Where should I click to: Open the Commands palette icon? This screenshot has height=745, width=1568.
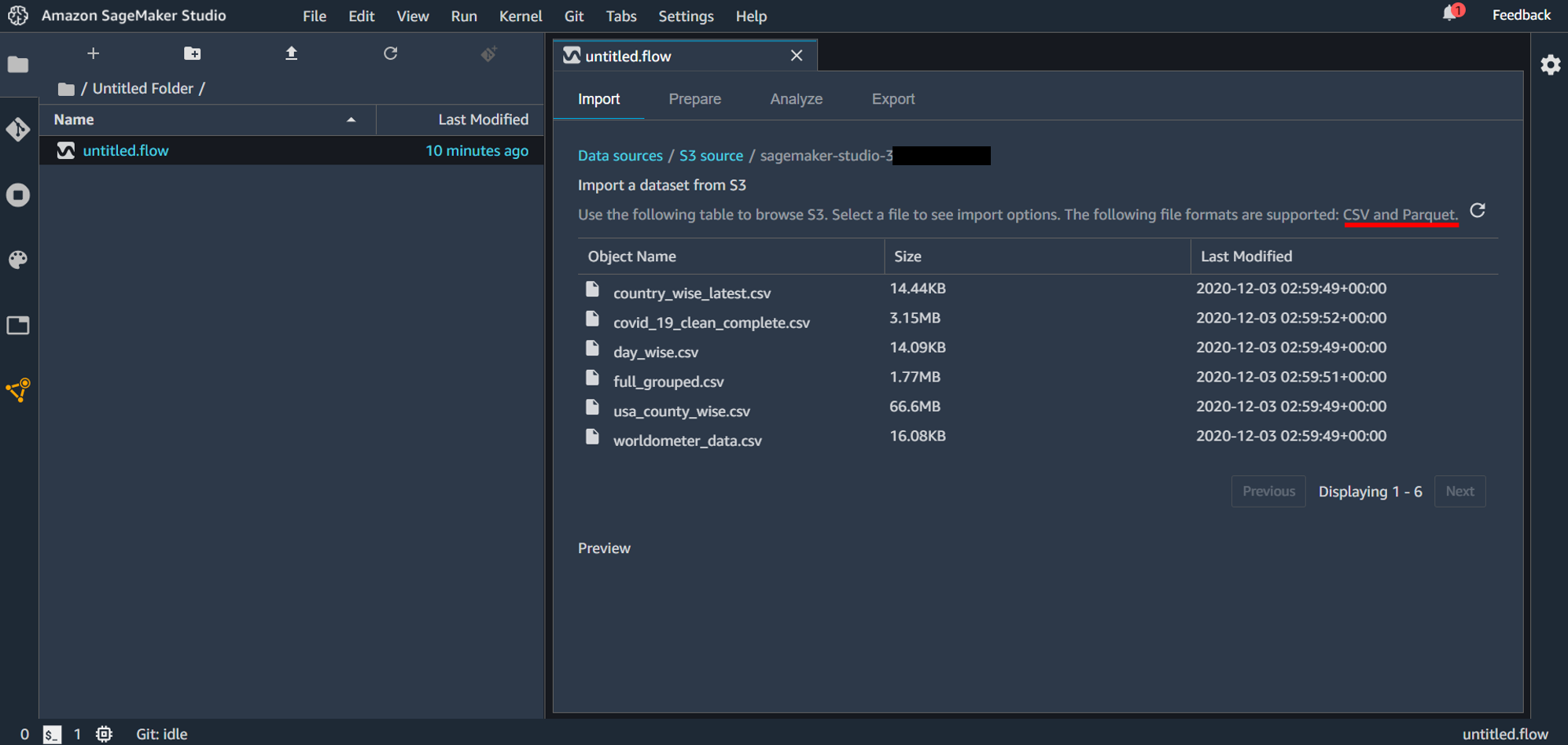pos(18,260)
